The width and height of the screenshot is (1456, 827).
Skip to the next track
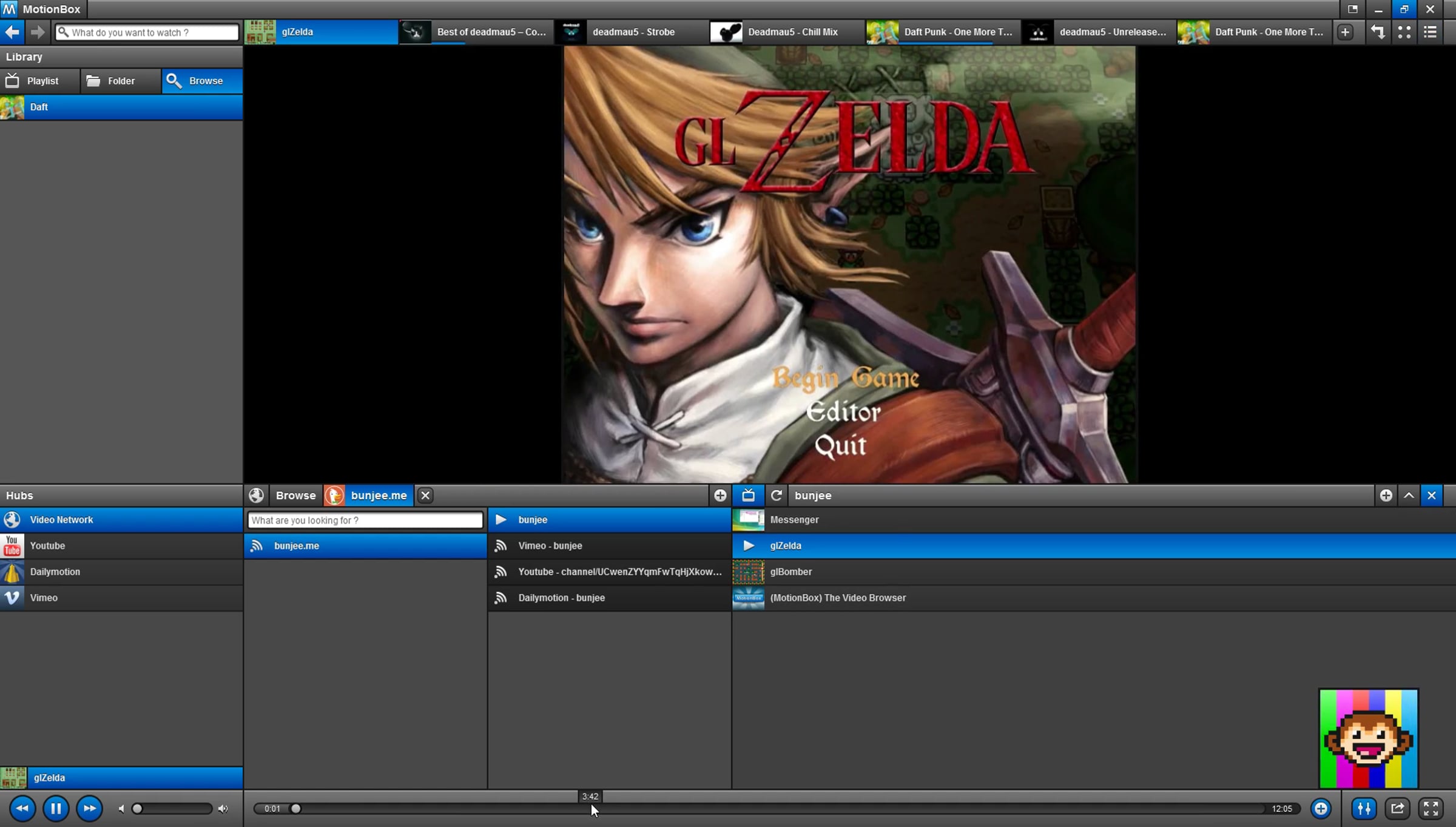89,808
